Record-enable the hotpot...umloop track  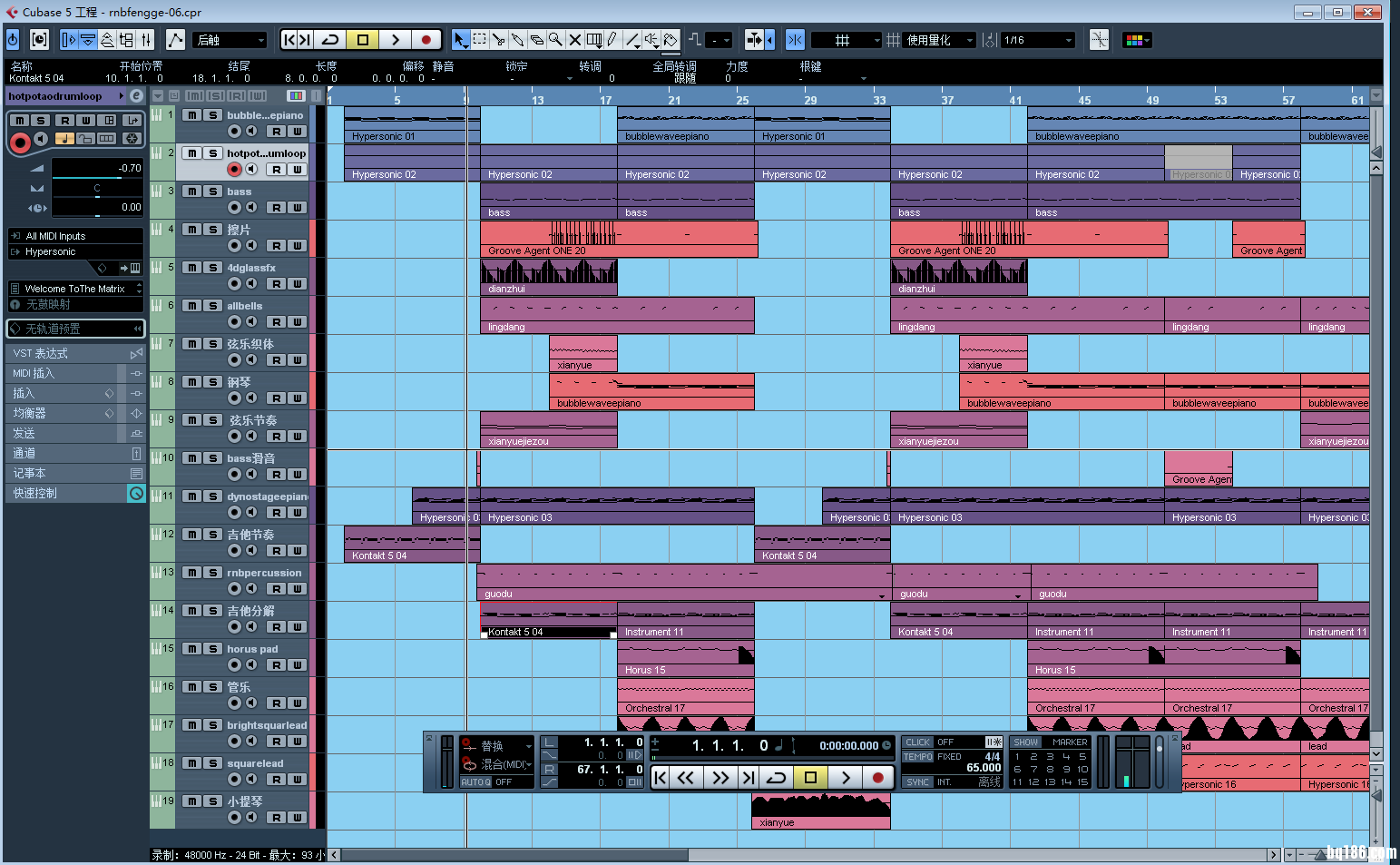234,170
